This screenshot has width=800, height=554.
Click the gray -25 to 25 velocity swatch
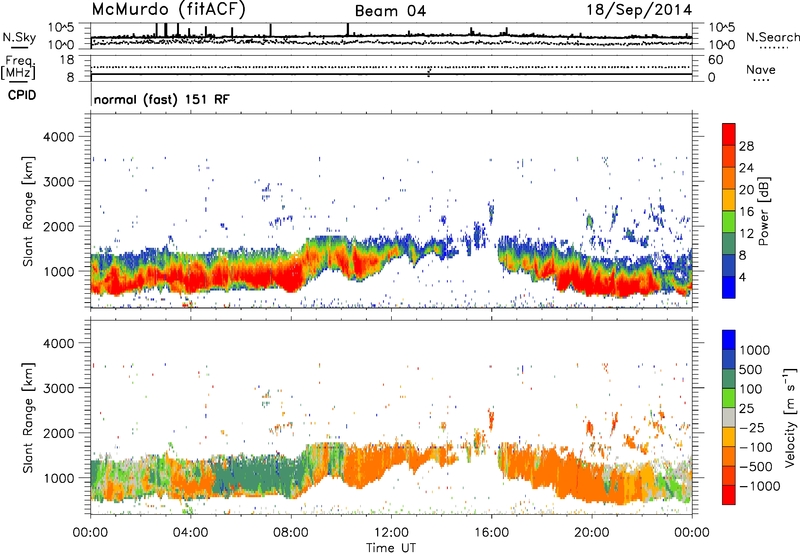729,417
